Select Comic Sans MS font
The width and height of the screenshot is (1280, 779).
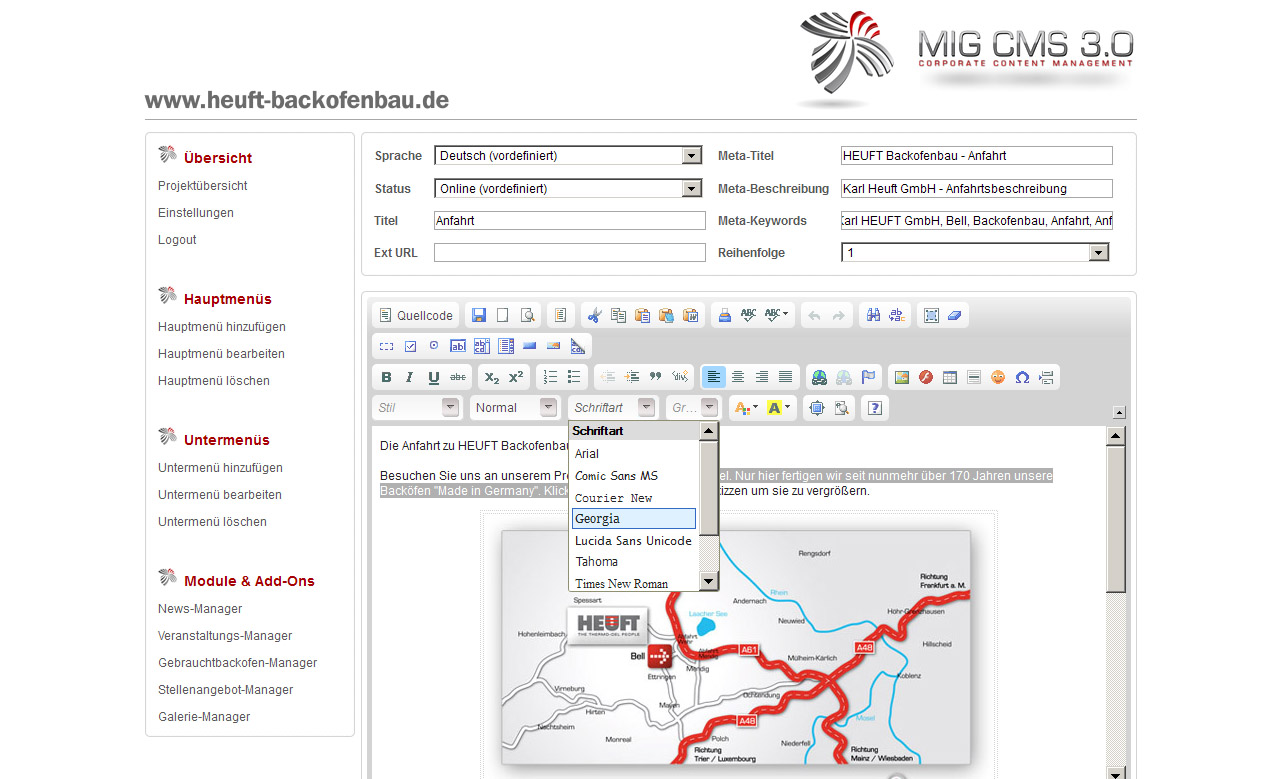[634, 476]
